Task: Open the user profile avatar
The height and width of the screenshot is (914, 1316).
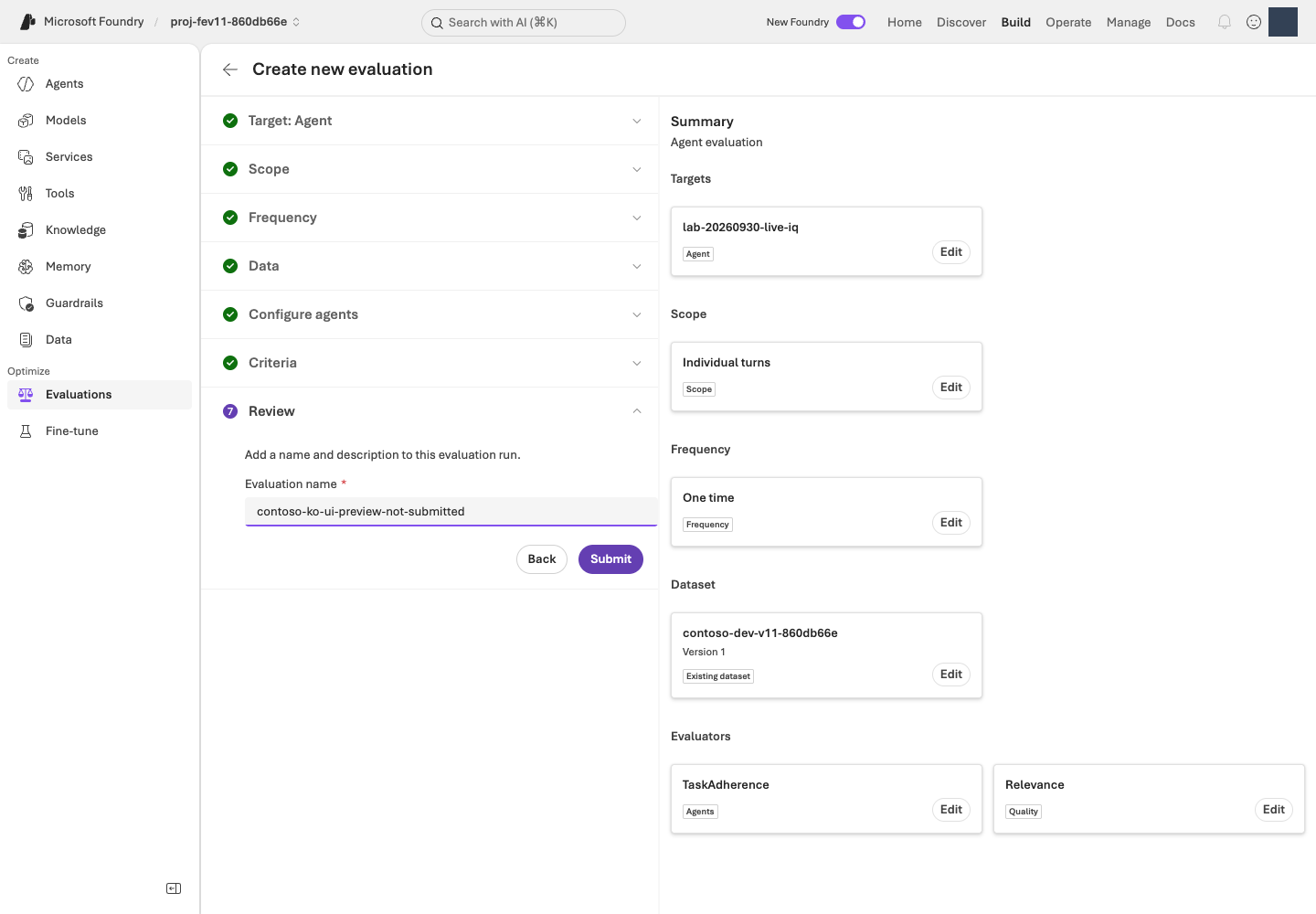Action: 1283,22
